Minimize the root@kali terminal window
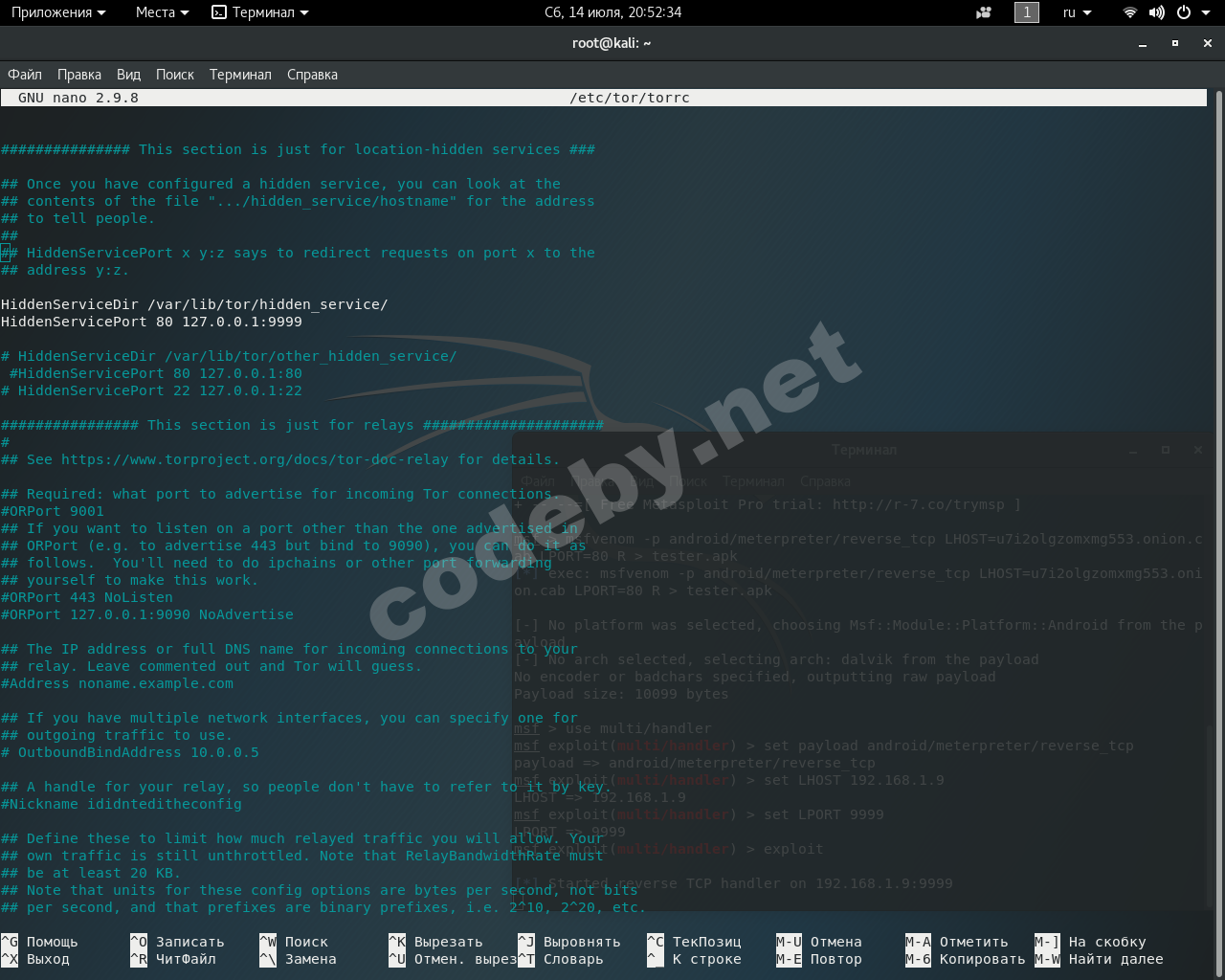 coord(1143,43)
